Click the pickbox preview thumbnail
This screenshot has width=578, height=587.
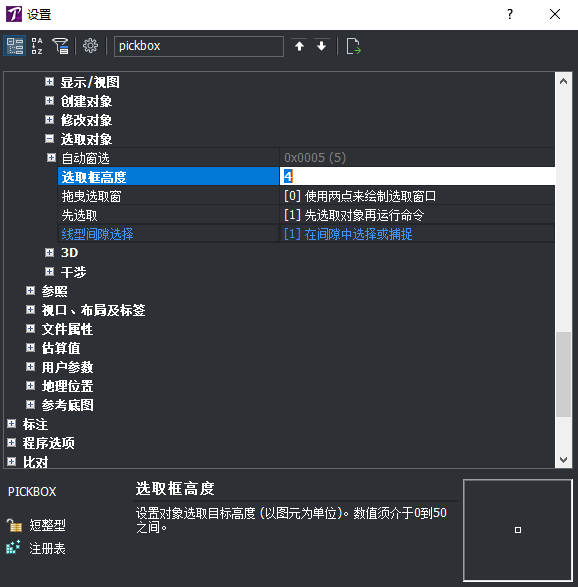518,530
